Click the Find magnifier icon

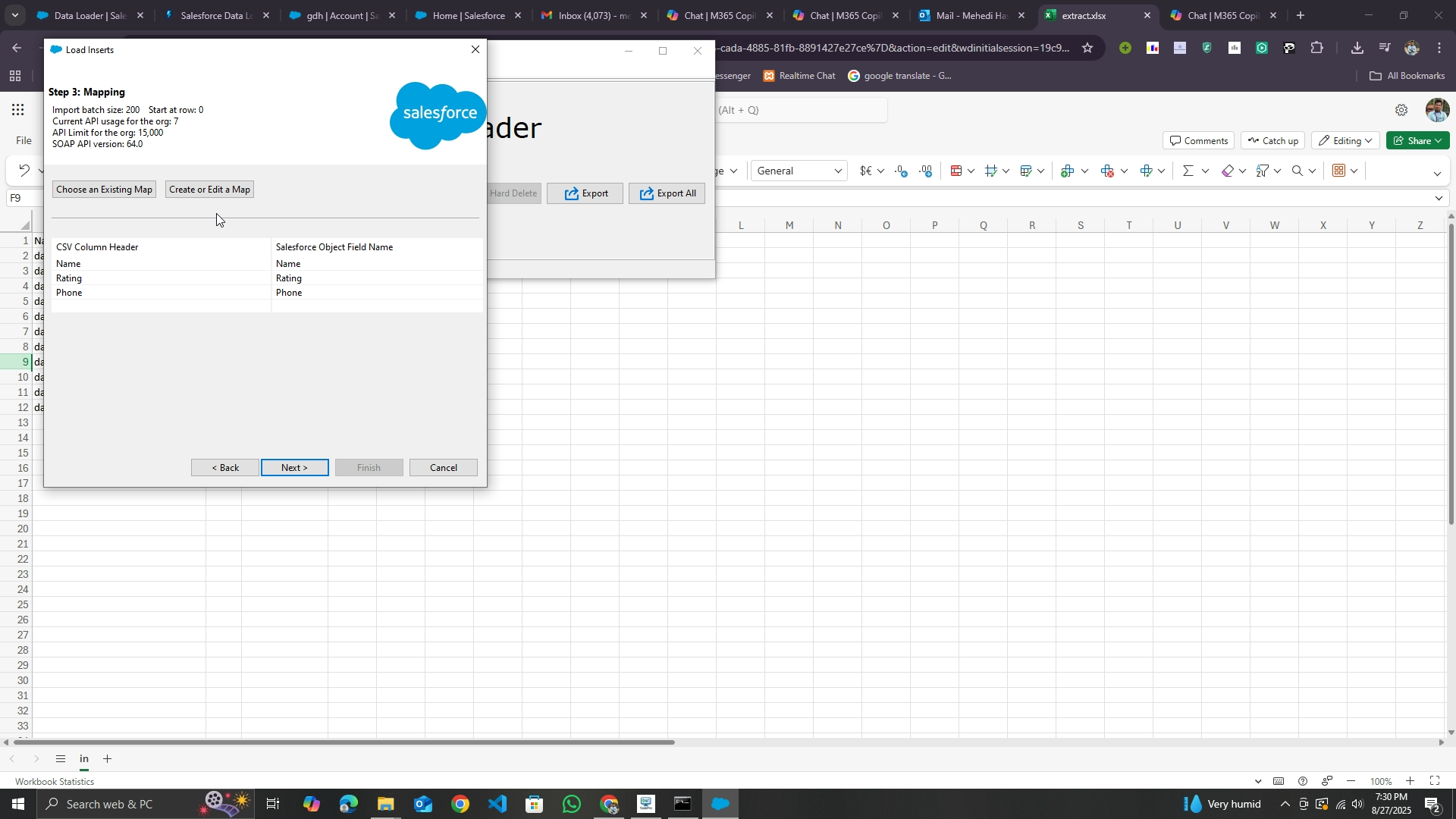(x=1298, y=171)
